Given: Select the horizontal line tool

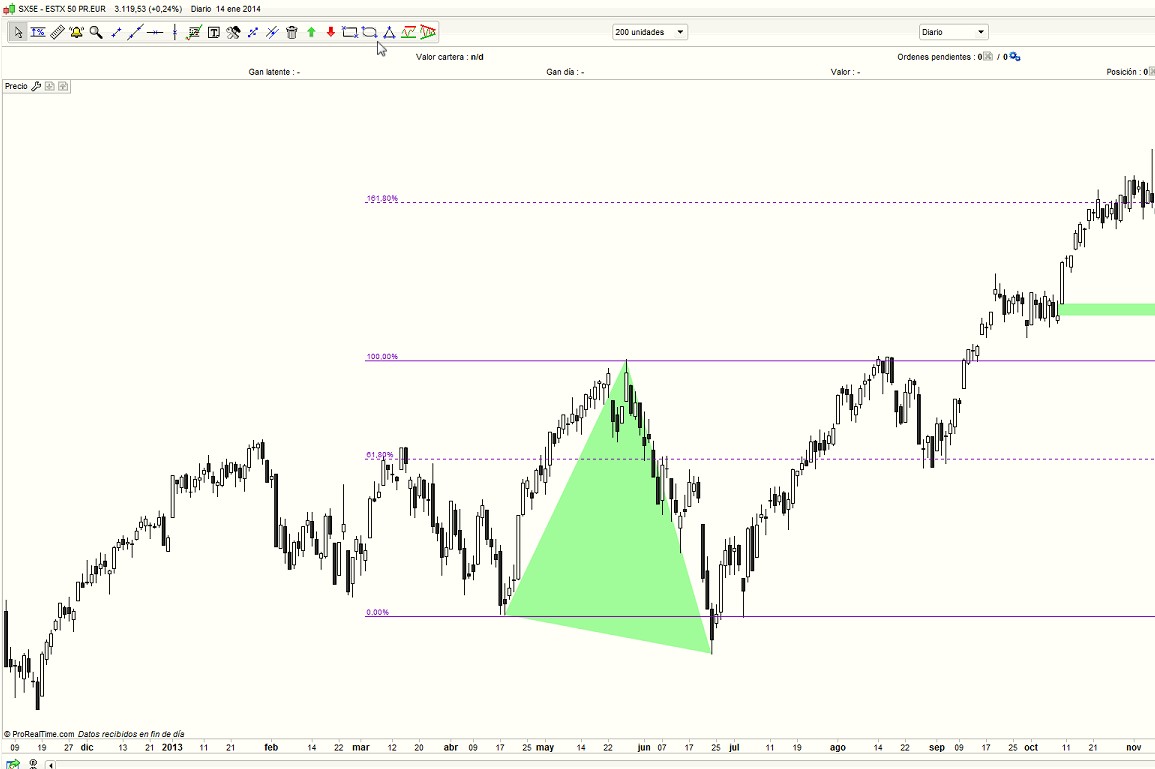Looking at the screenshot, I should click(155, 32).
